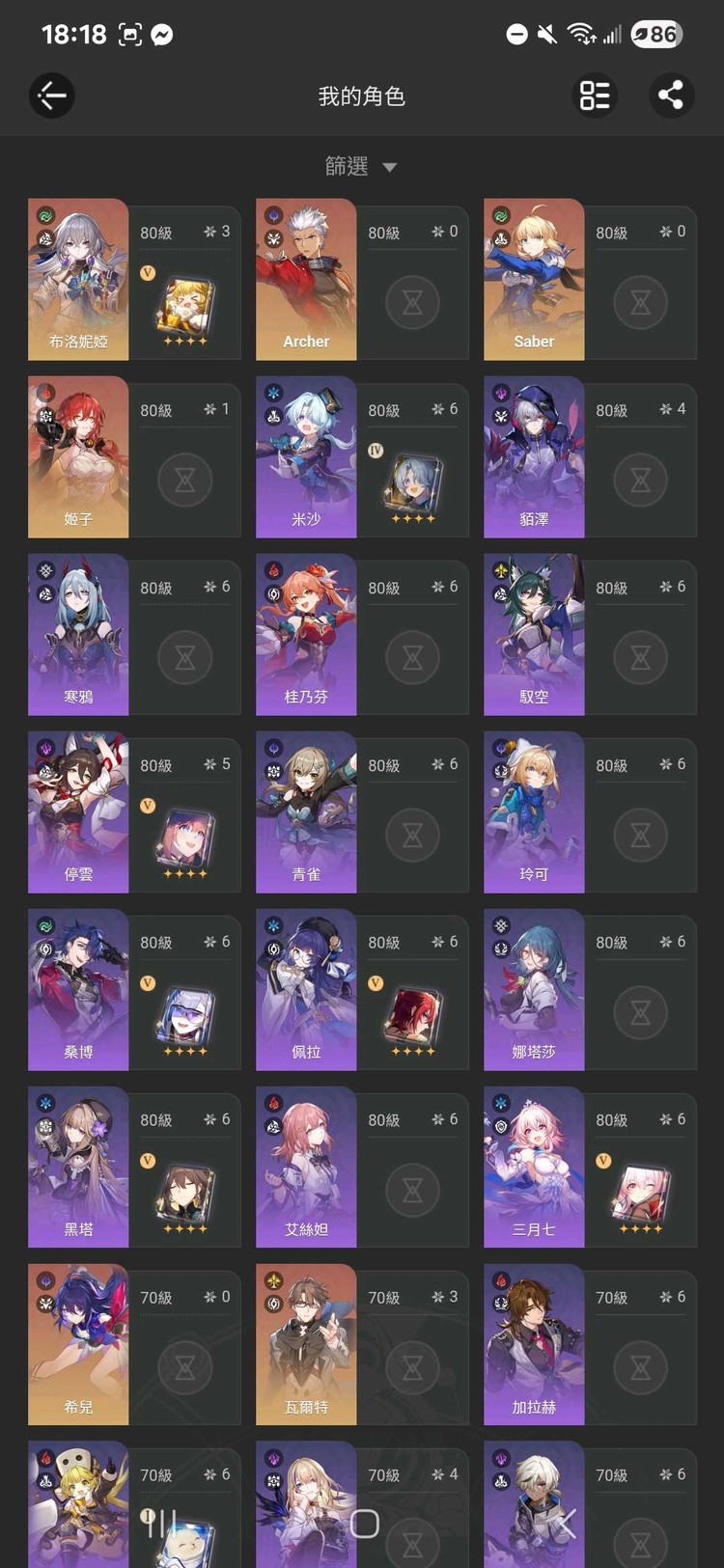Open 黑塔 character portrait
Screen dimensions: 724x1568
[x=78, y=1168]
